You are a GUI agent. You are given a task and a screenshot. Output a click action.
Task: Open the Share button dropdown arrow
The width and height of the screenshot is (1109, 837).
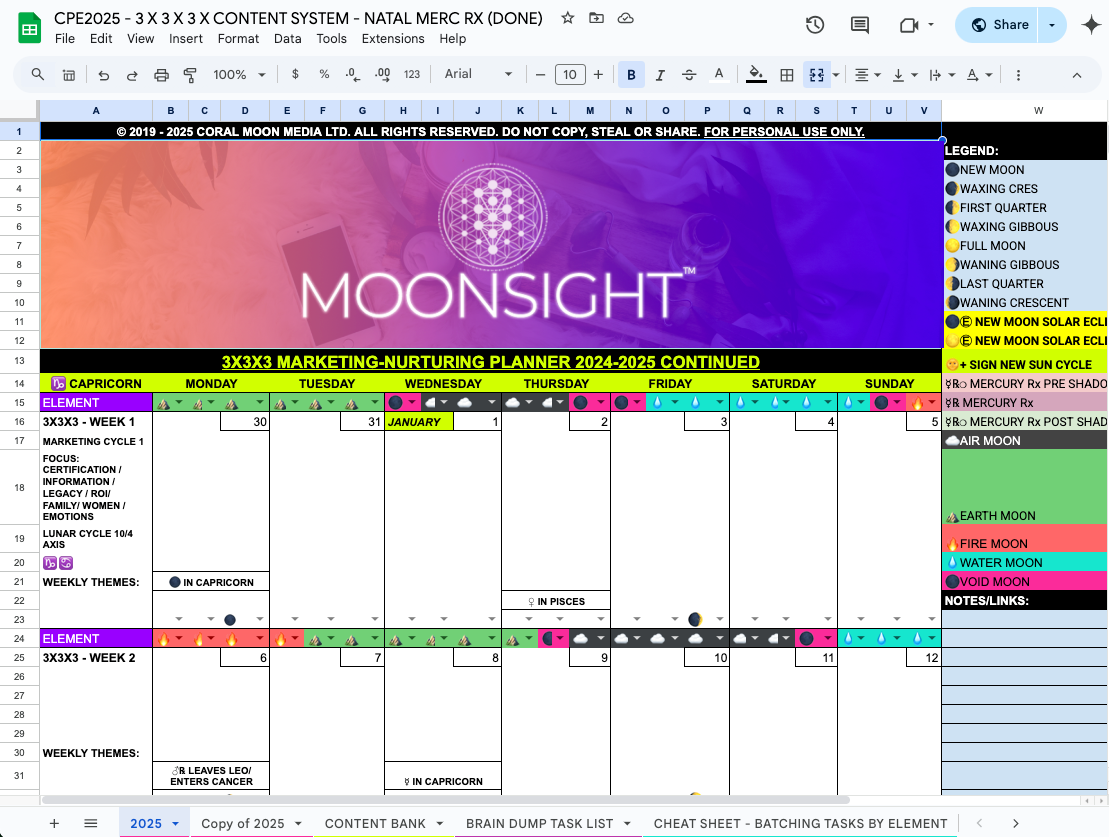point(1052,25)
